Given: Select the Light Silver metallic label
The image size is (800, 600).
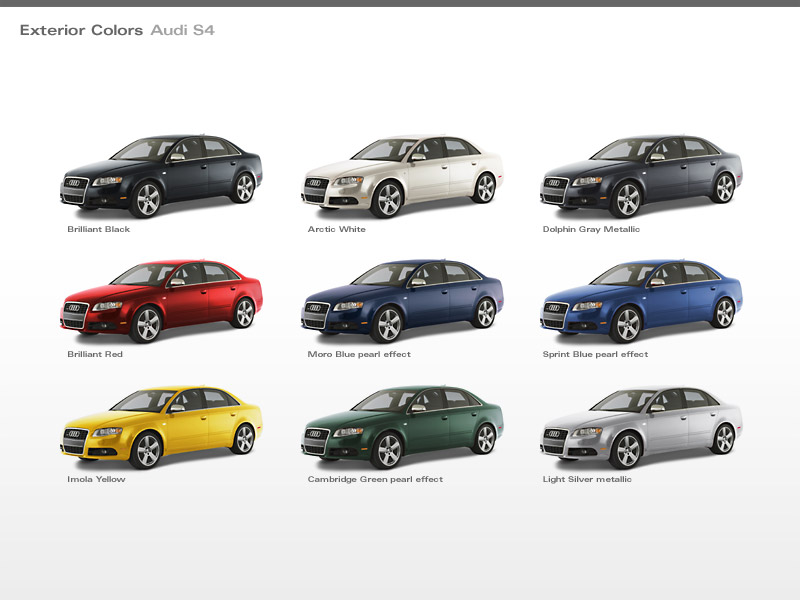Looking at the screenshot, I should point(587,479).
